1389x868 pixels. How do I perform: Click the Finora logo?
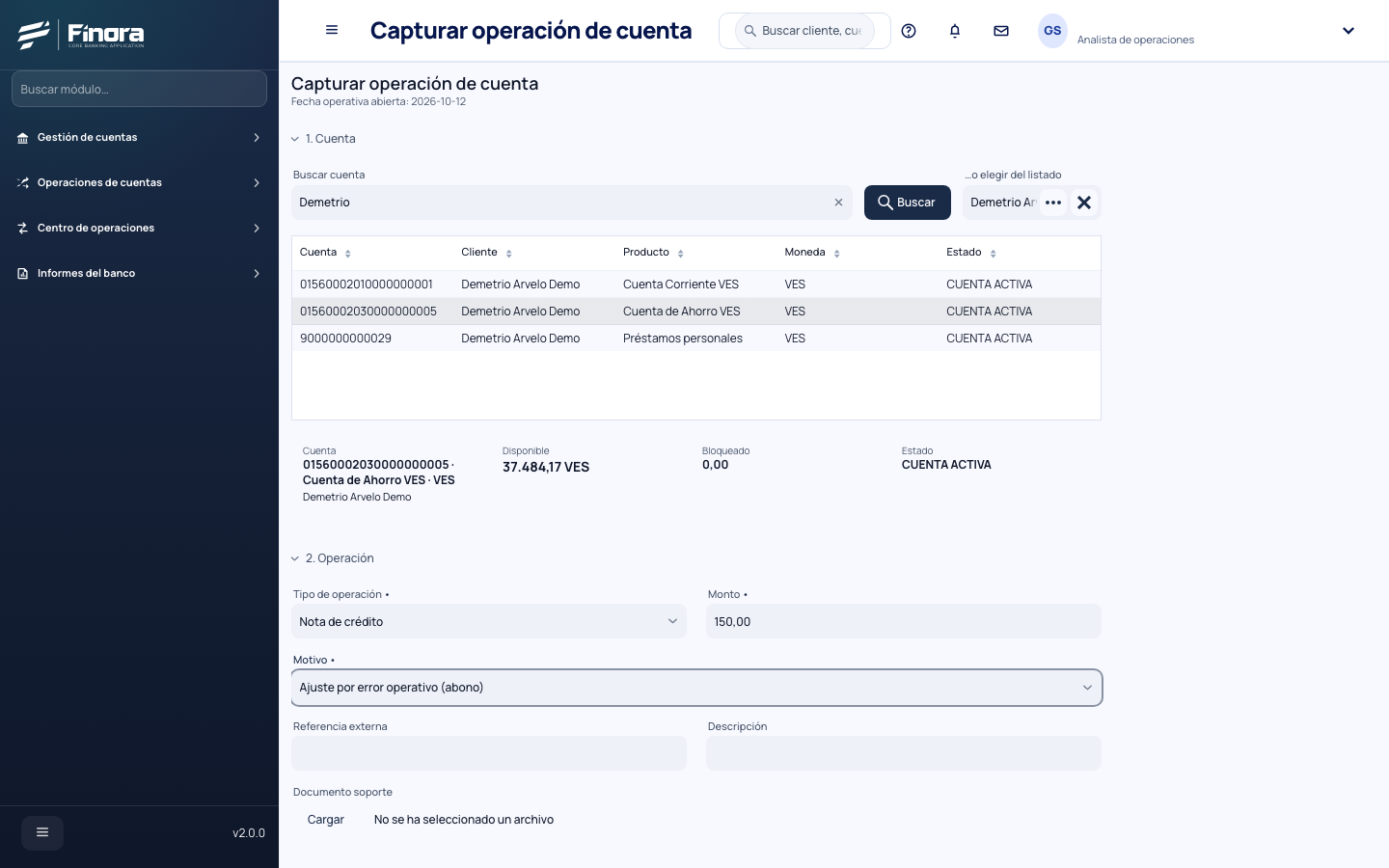click(x=81, y=35)
